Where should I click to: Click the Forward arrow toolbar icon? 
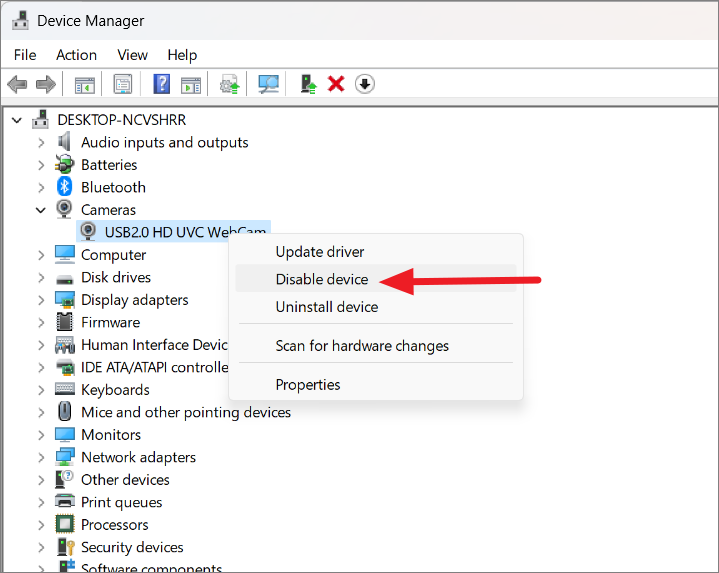pos(45,84)
